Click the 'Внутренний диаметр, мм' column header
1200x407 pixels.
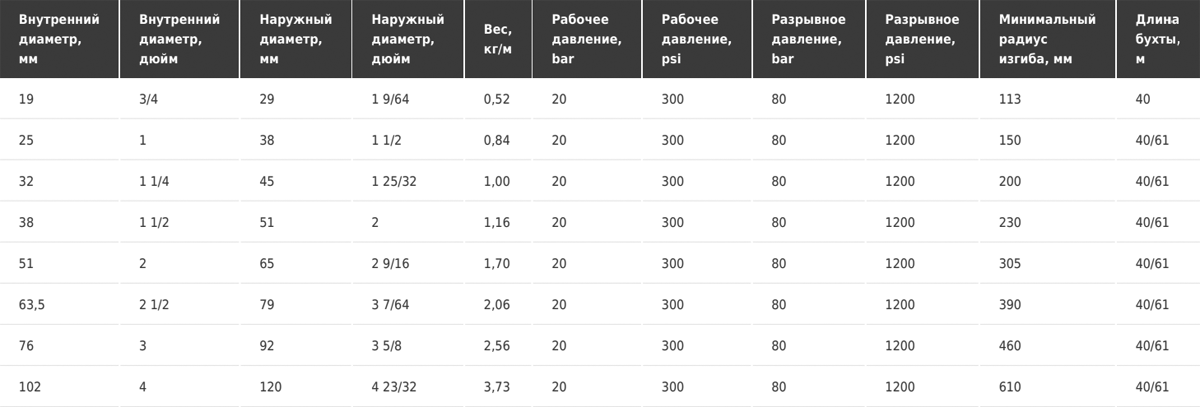point(59,39)
